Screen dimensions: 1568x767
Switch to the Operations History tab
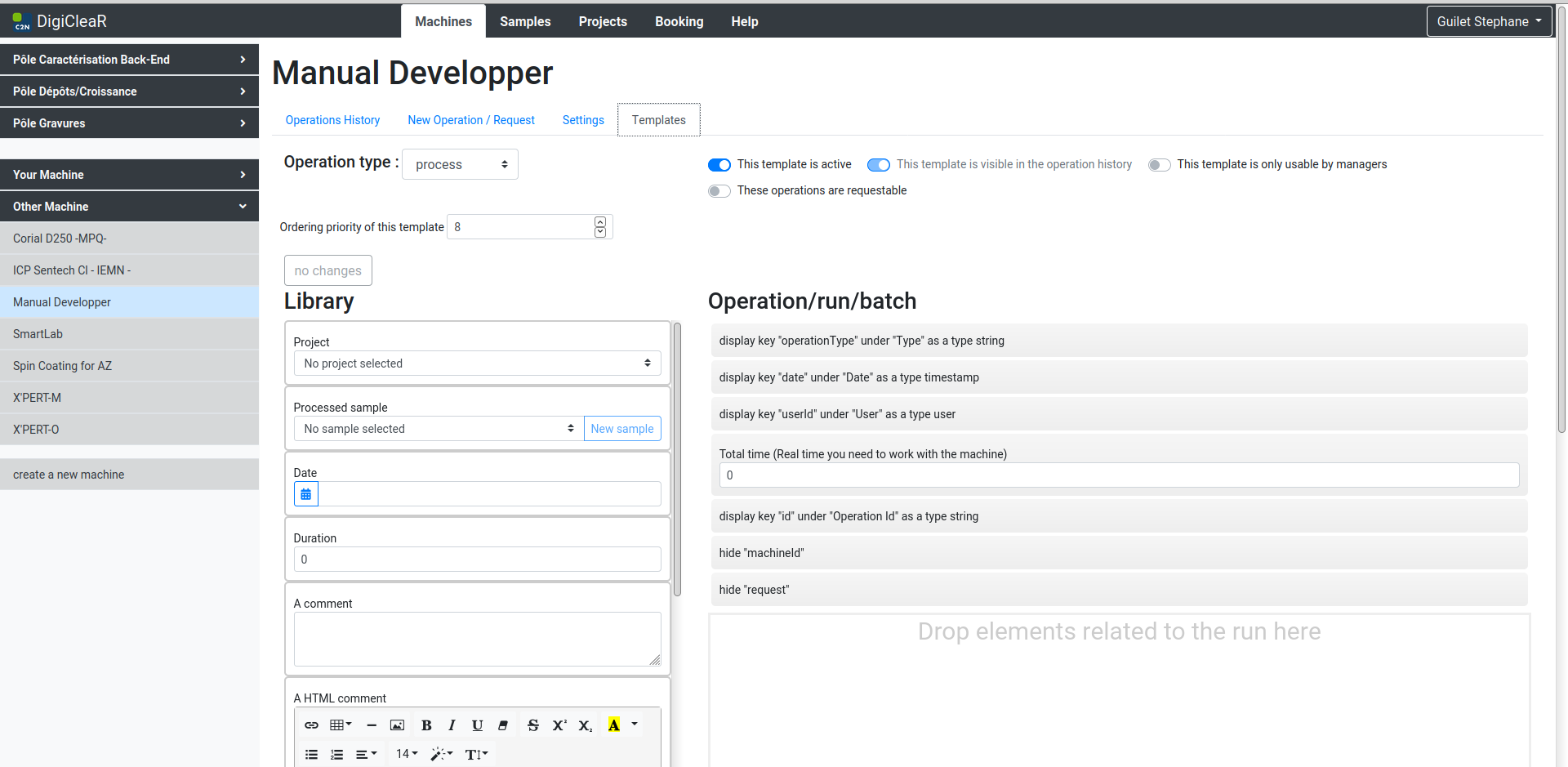pos(332,120)
